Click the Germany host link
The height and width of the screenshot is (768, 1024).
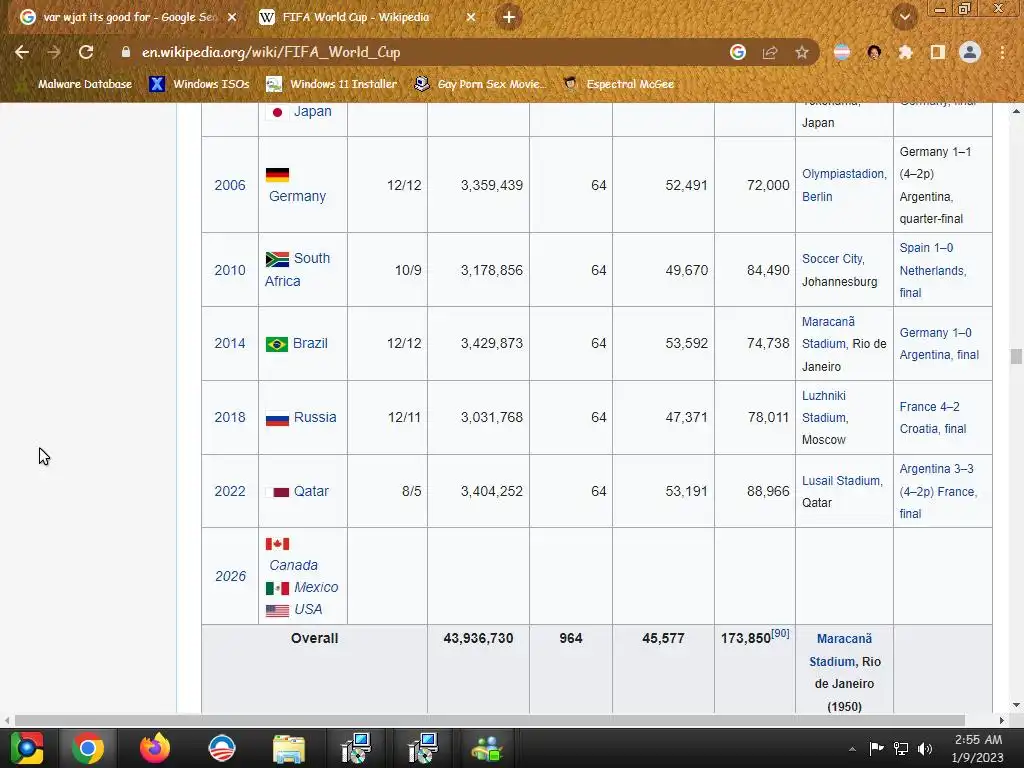297,196
